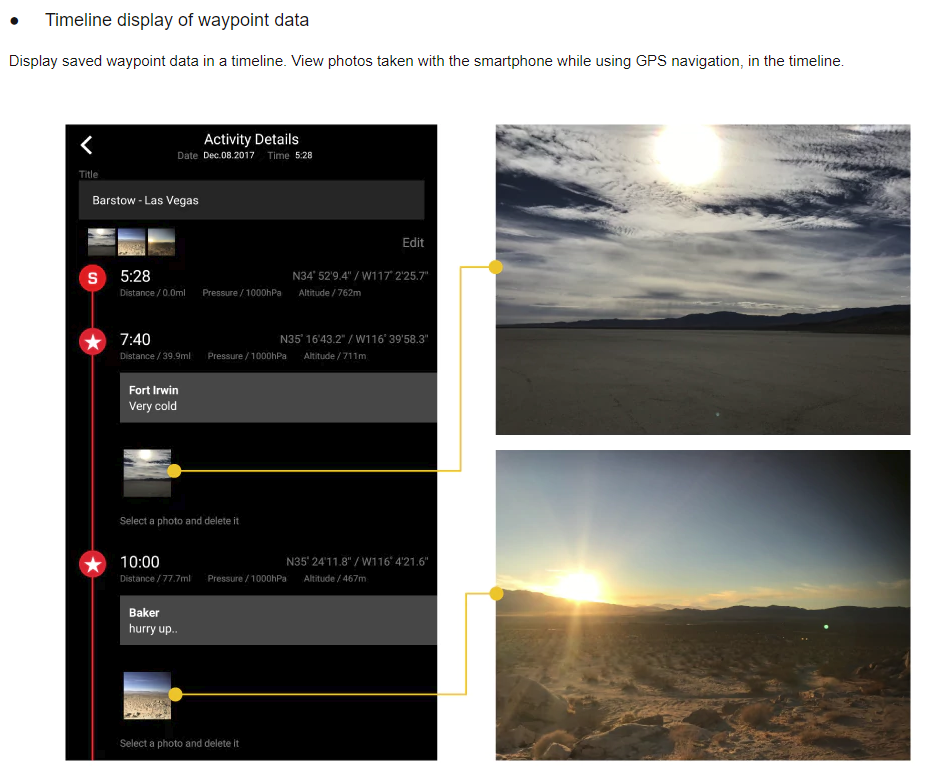Click yellow dot on cloudy sky photo

point(496,267)
